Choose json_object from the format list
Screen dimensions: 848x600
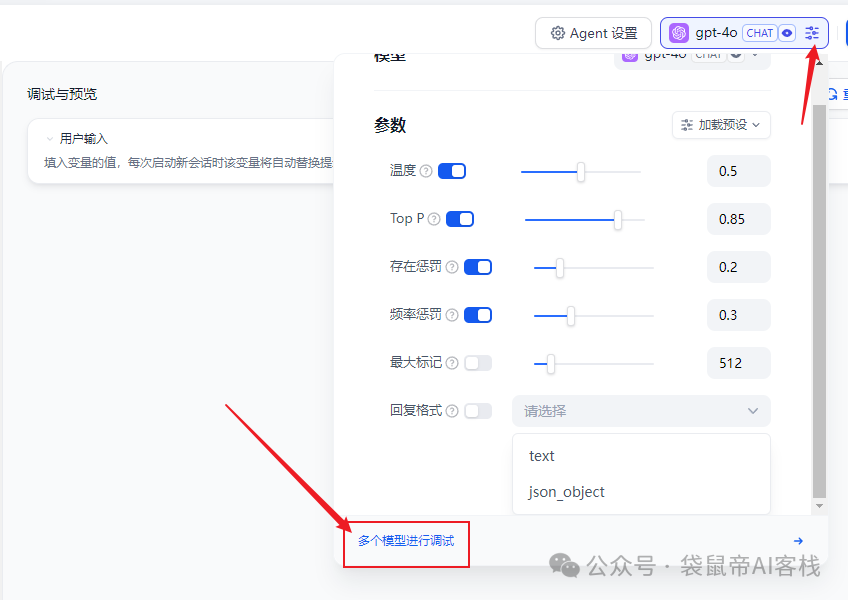click(567, 492)
